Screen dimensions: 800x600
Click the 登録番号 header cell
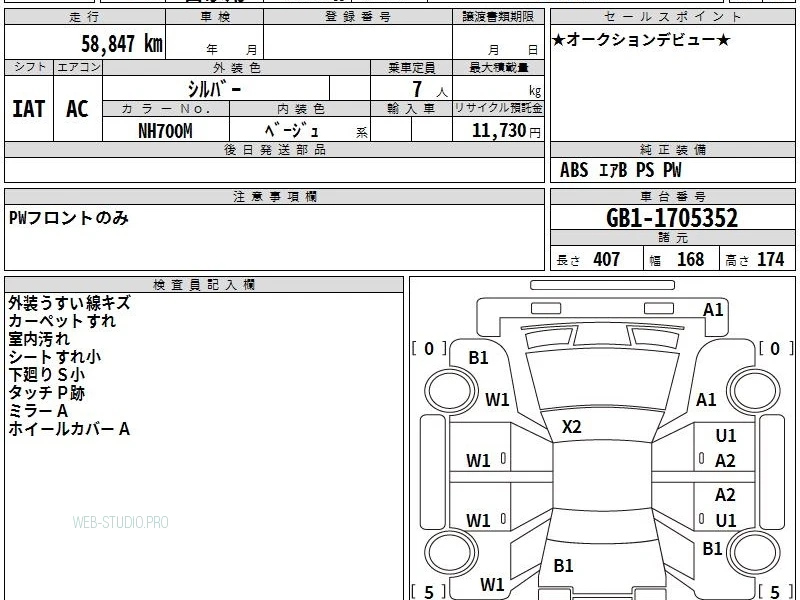358,17
